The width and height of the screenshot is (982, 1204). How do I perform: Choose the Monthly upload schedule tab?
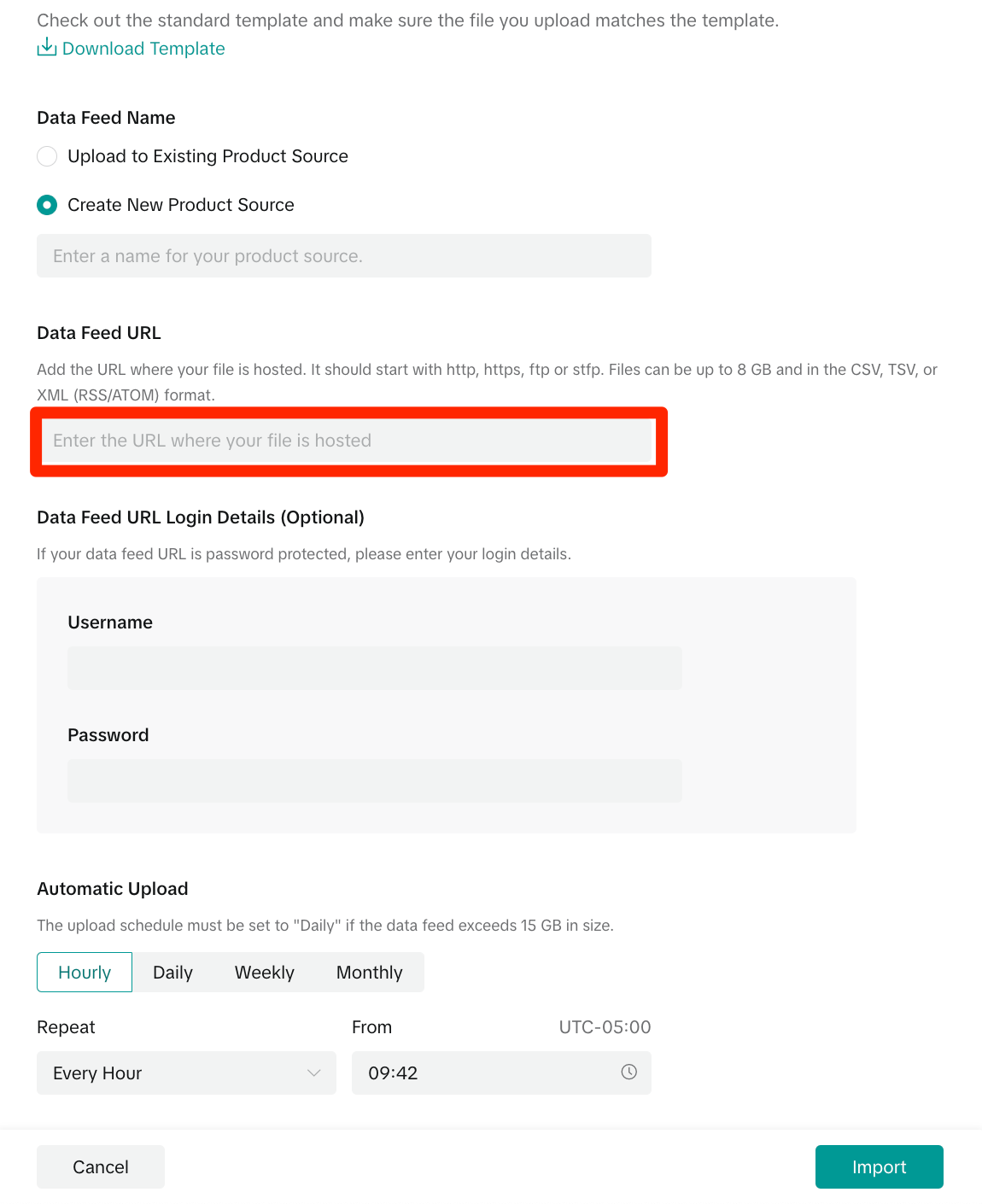click(369, 973)
